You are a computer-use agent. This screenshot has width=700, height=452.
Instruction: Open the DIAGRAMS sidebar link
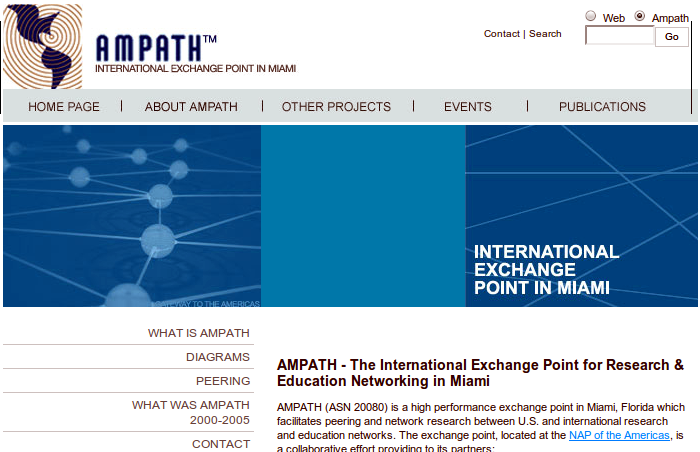coord(218,357)
